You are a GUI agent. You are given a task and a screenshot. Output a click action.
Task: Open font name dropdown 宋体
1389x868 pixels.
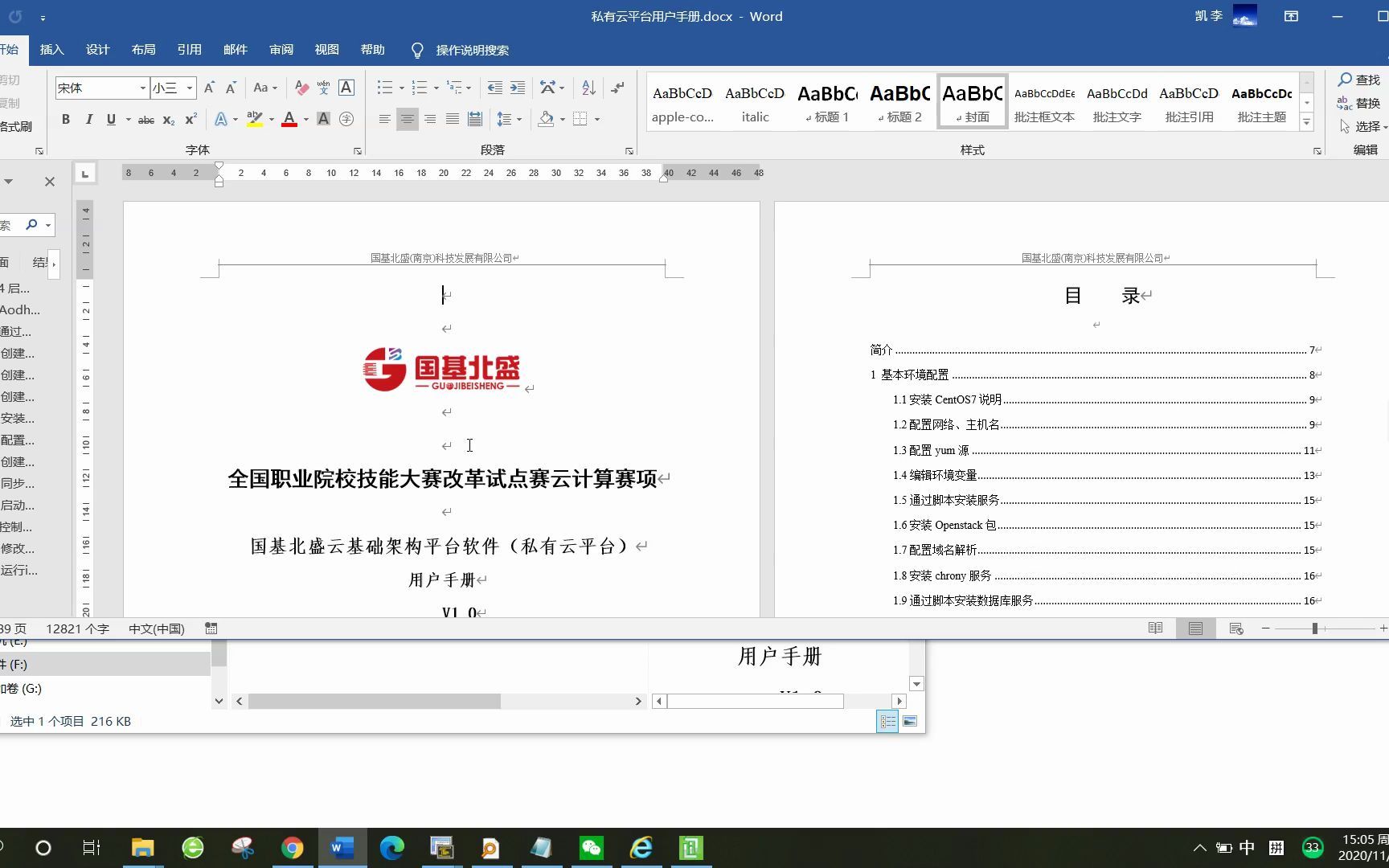tap(143, 88)
